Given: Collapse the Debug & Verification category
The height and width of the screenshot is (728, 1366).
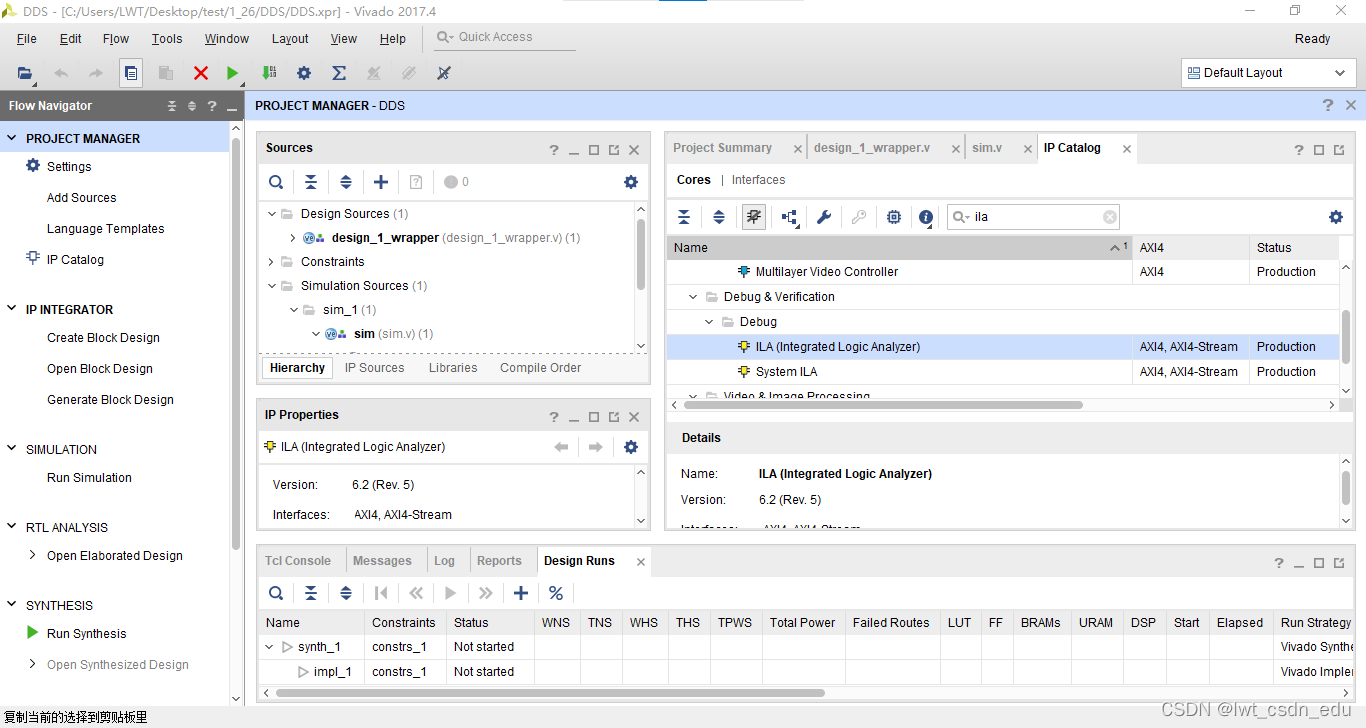Looking at the screenshot, I should point(693,297).
